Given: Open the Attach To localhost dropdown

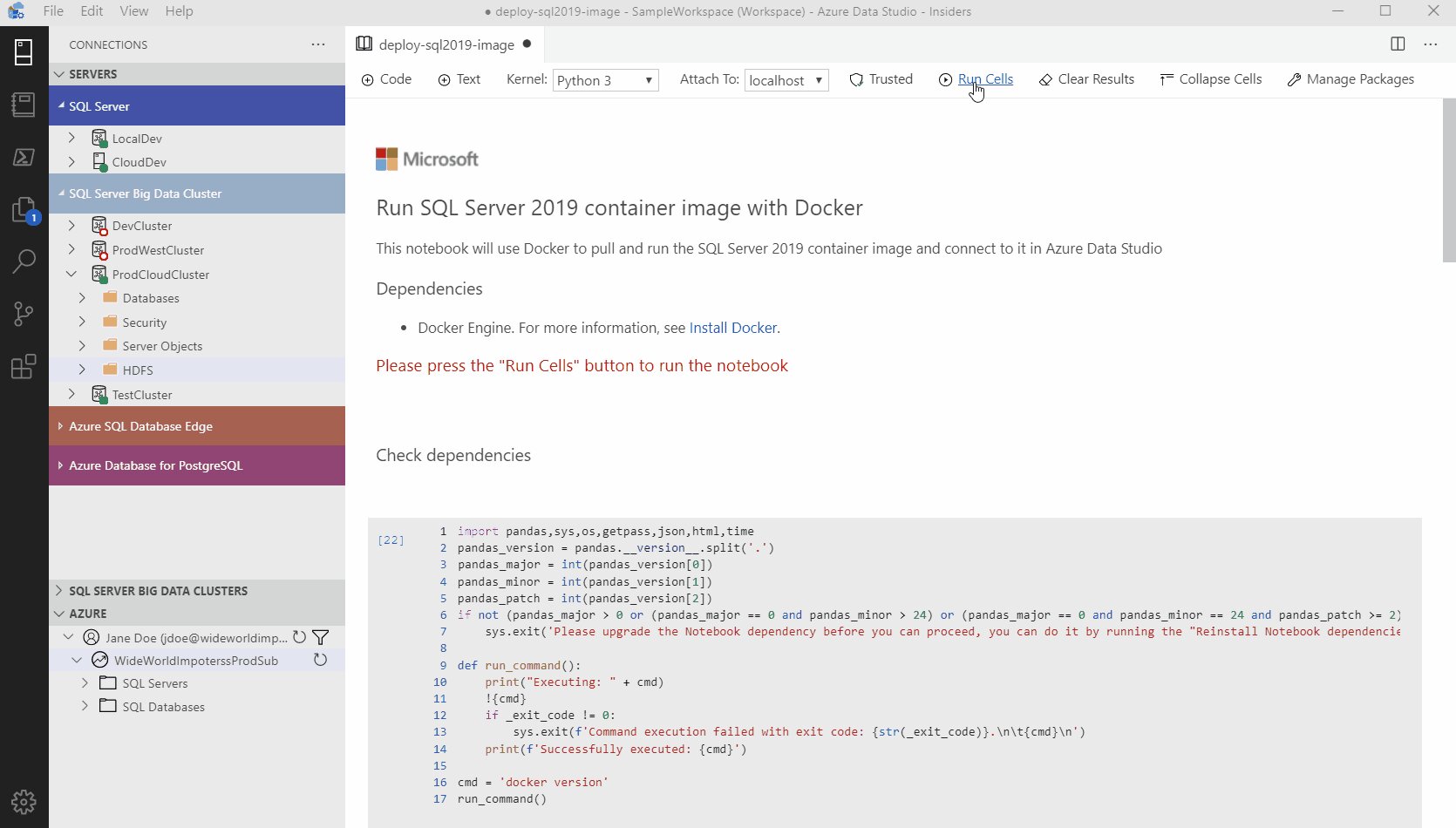Looking at the screenshot, I should 786,79.
